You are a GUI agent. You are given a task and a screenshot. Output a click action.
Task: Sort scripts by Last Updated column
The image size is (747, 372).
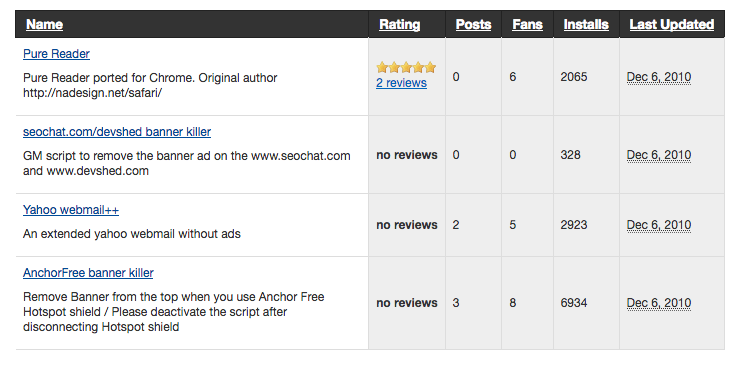(x=672, y=24)
